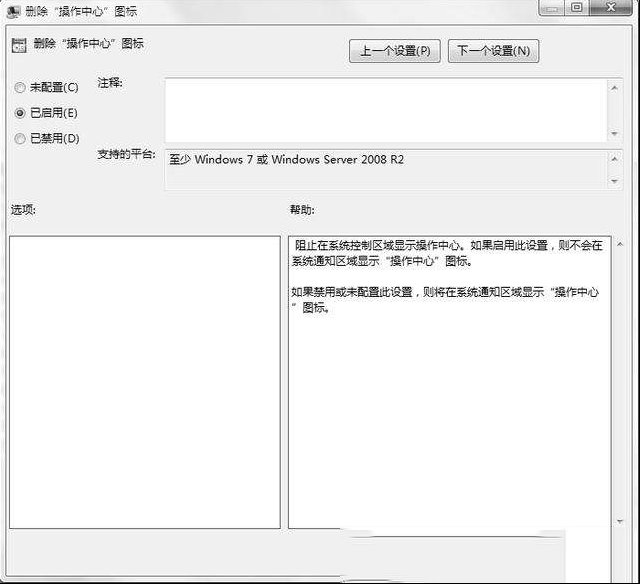Image resolution: width=640 pixels, height=584 pixels.
Task: Click the policy setting icon beside the heading
Action: [x=19, y=45]
